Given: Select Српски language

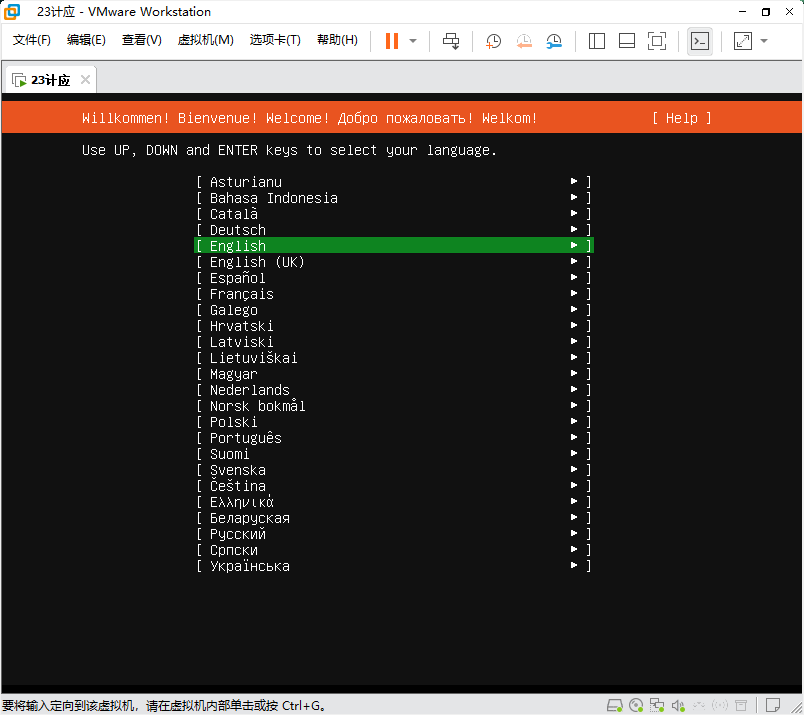Looking at the screenshot, I should pyautogui.click(x=394, y=550).
